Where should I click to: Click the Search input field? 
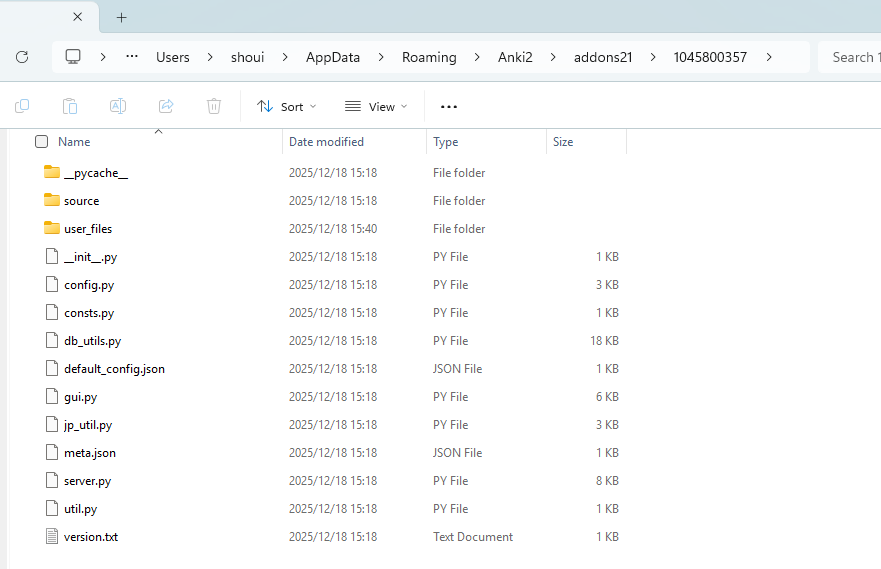pos(850,57)
